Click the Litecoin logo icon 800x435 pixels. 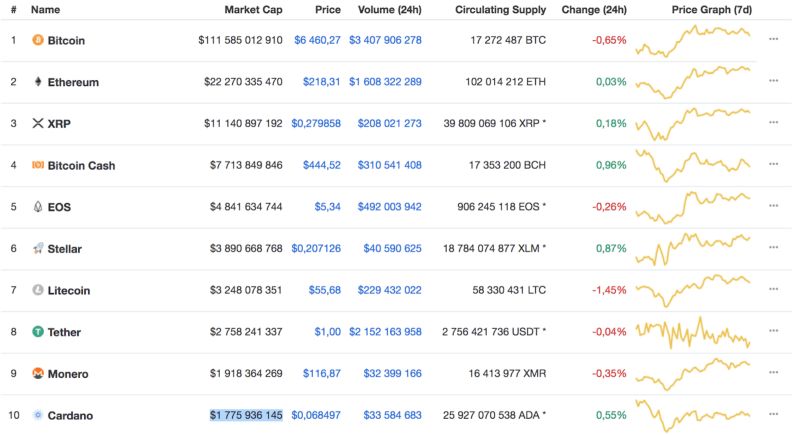coord(38,290)
